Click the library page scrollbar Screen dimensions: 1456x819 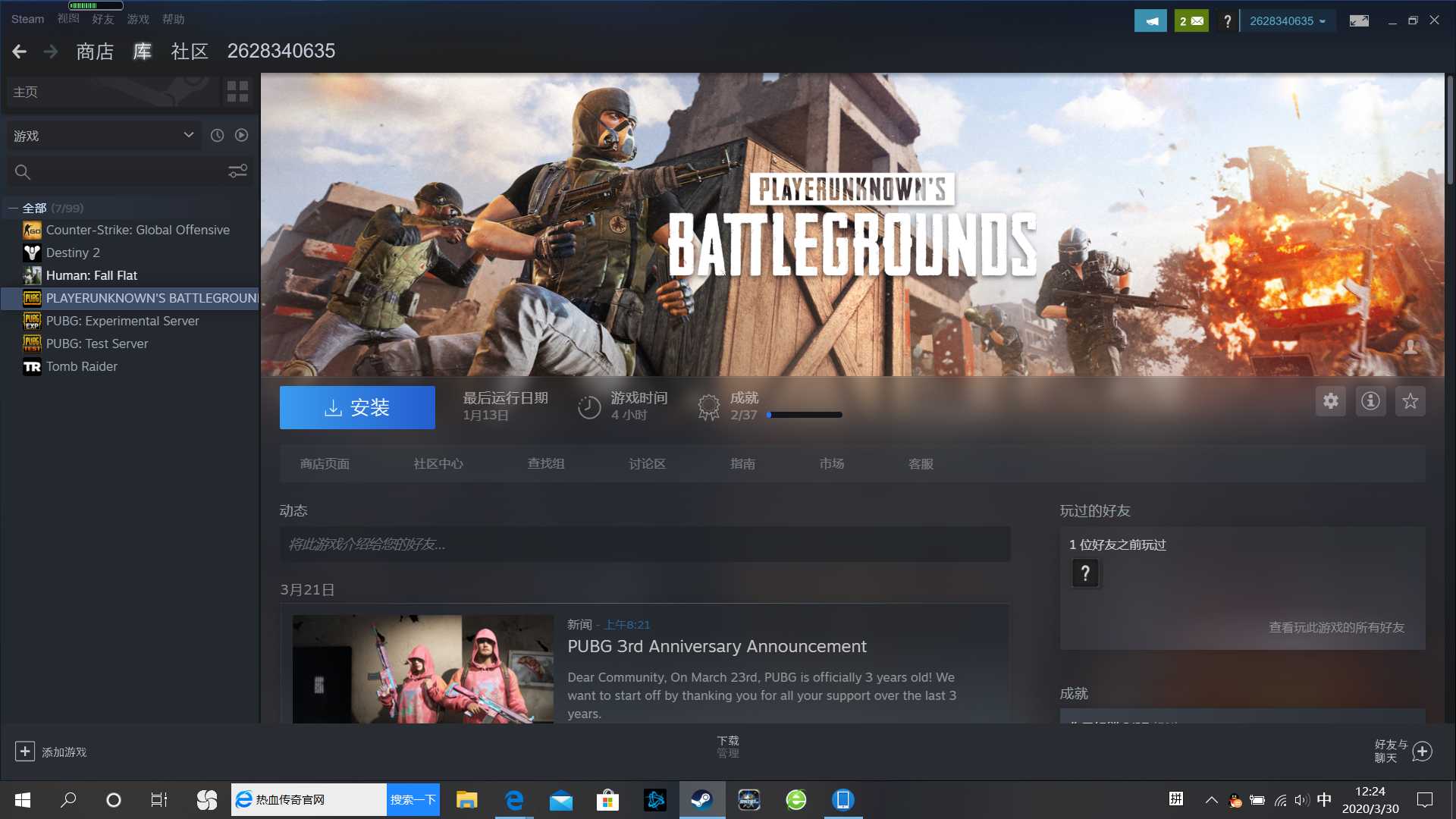pos(1450,129)
